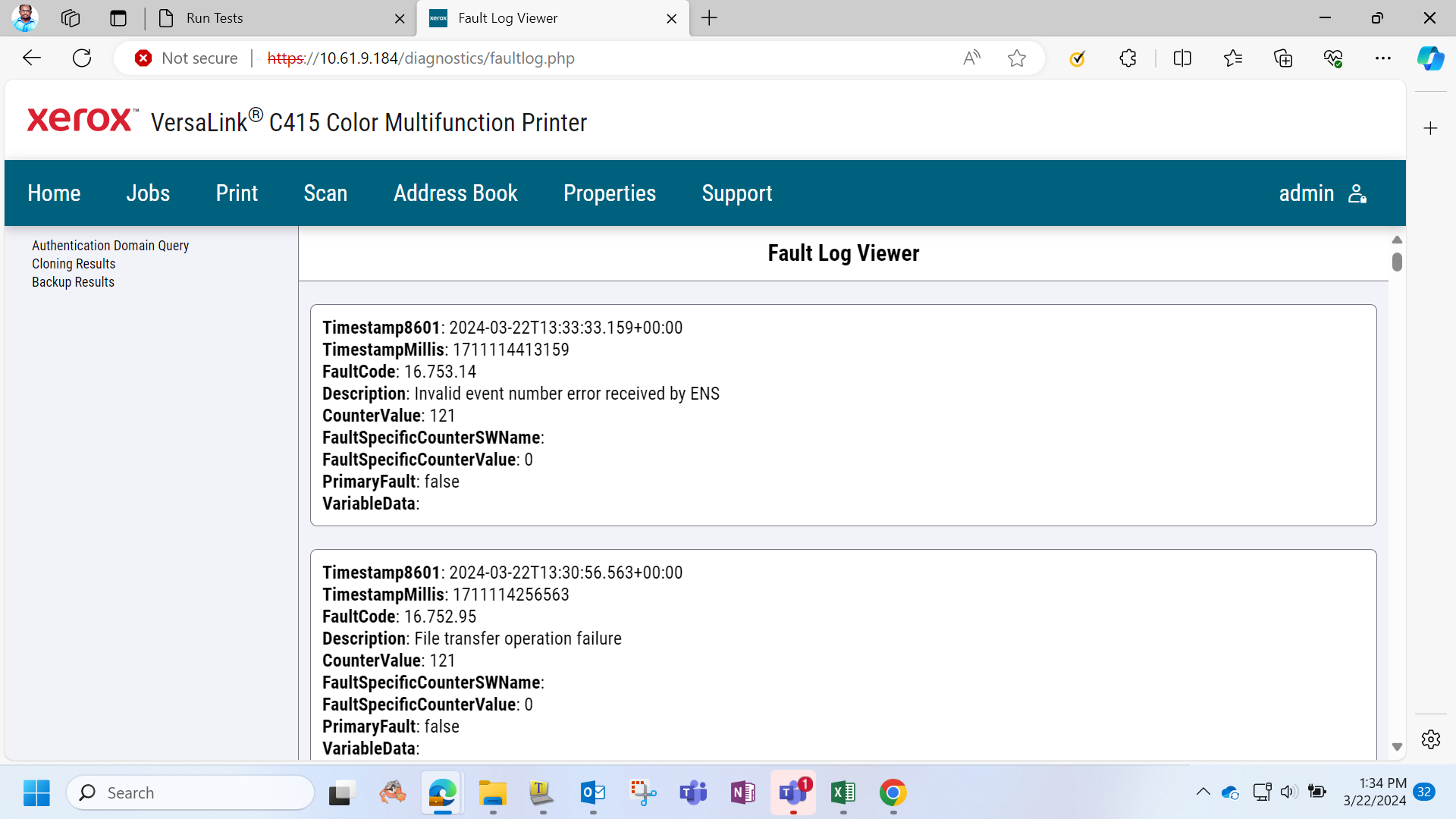
Task: Open sidebar settings gear icon
Action: click(1431, 739)
